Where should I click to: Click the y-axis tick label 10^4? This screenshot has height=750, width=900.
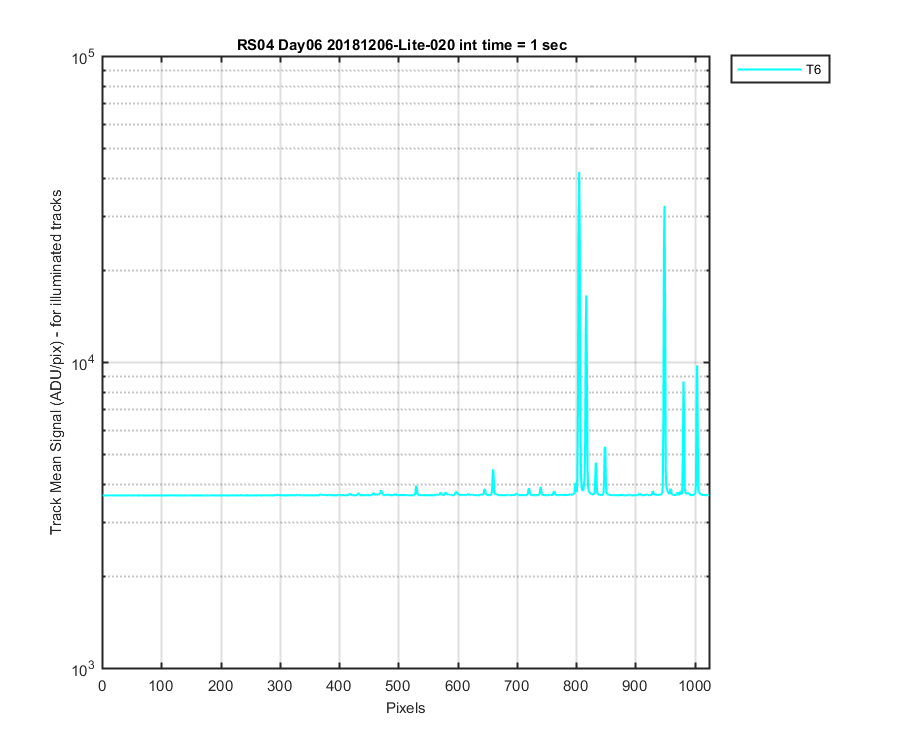pos(84,363)
